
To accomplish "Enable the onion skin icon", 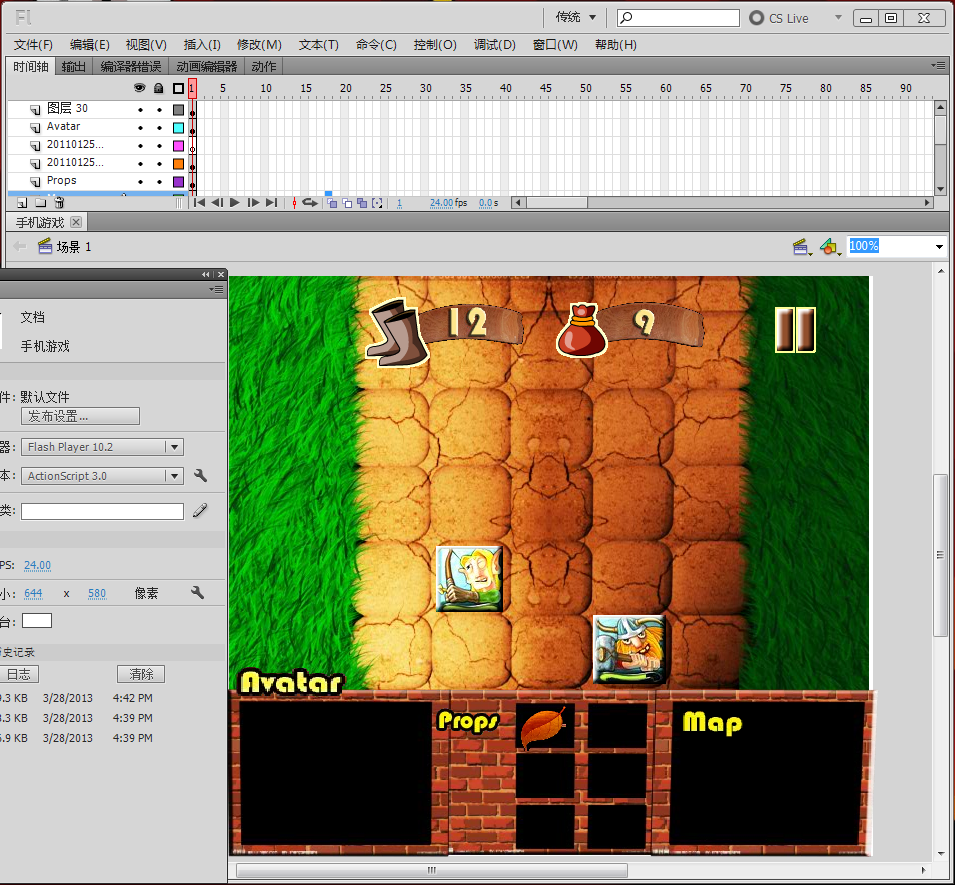I will [332, 203].
